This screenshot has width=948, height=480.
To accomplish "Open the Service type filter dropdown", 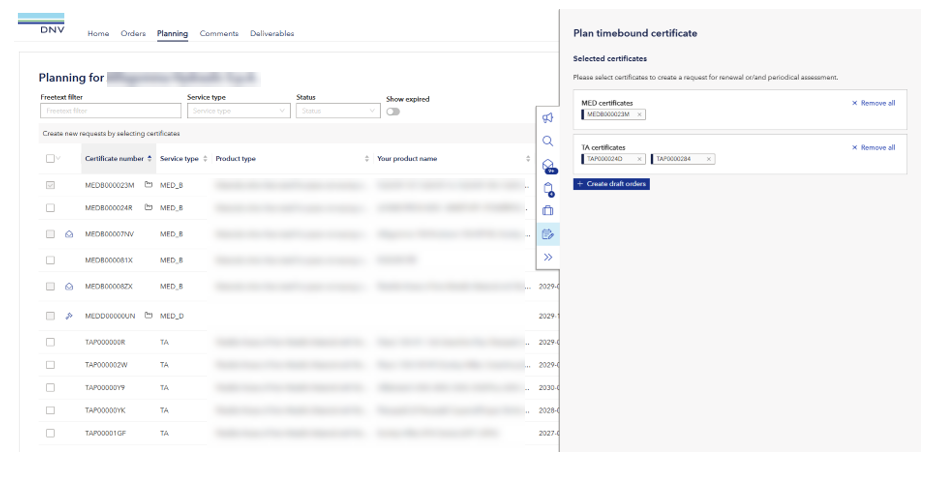I will click(x=238, y=111).
